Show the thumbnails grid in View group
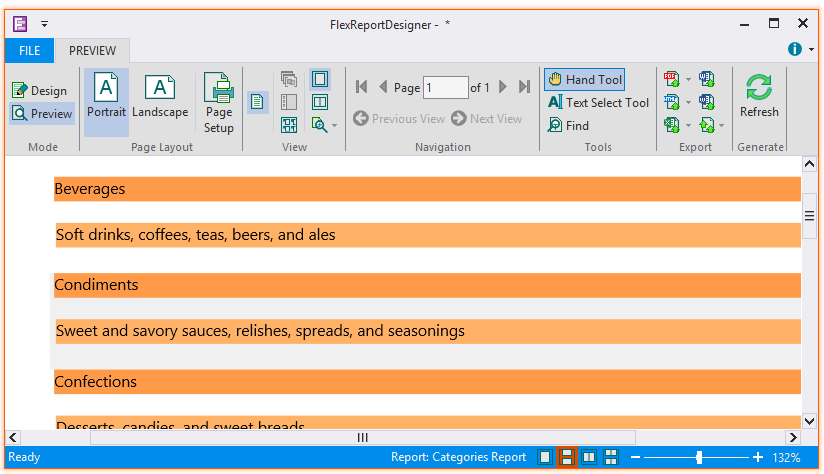 (x=289, y=125)
